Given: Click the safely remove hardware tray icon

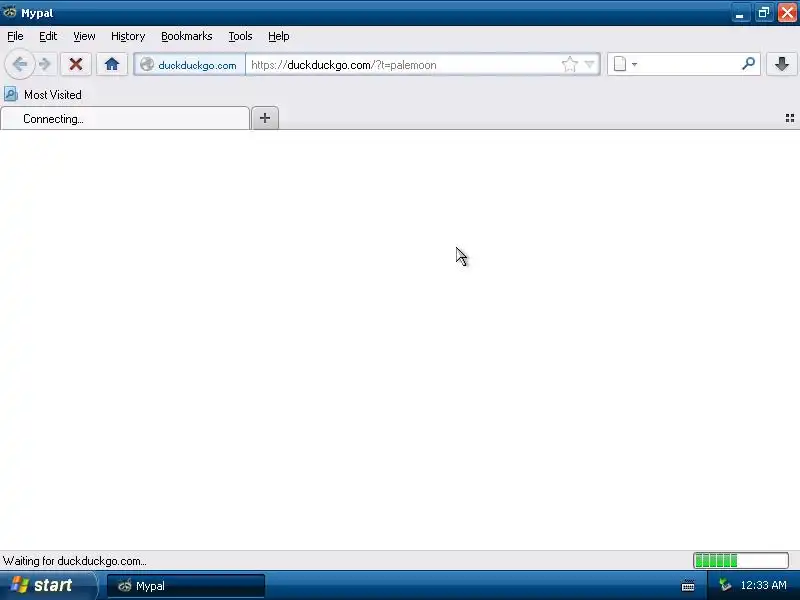Looking at the screenshot, I should click(x=724, y=585).
